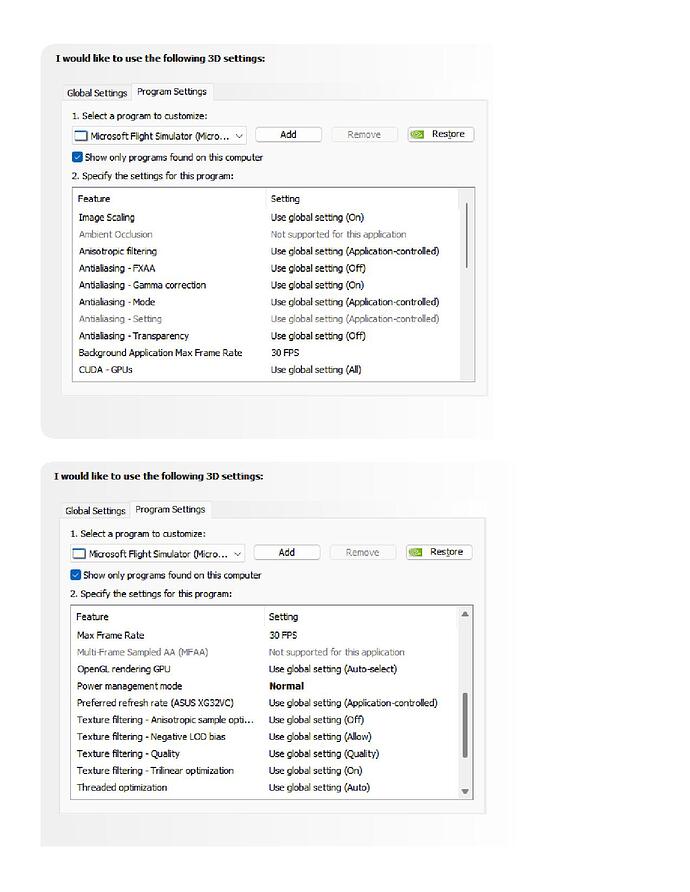Toggle 'Show only programs' checkbox in upper panel

(x=77, y=156)
